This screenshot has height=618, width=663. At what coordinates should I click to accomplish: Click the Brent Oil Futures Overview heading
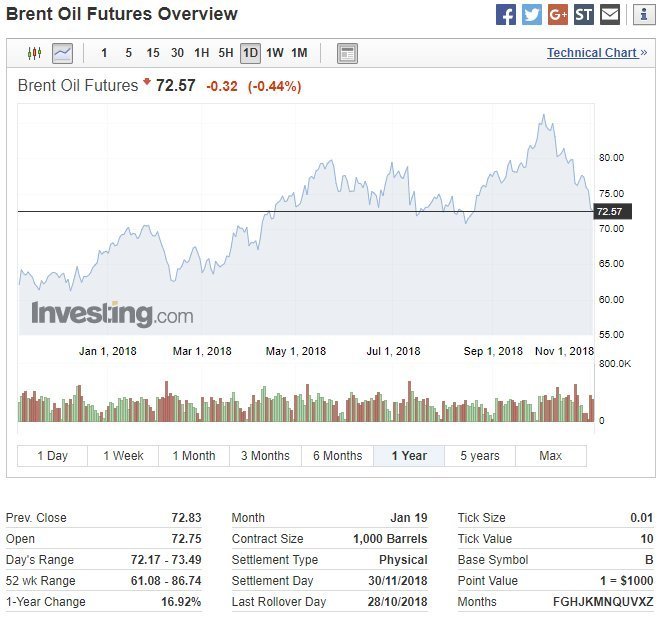click(122, 14)
